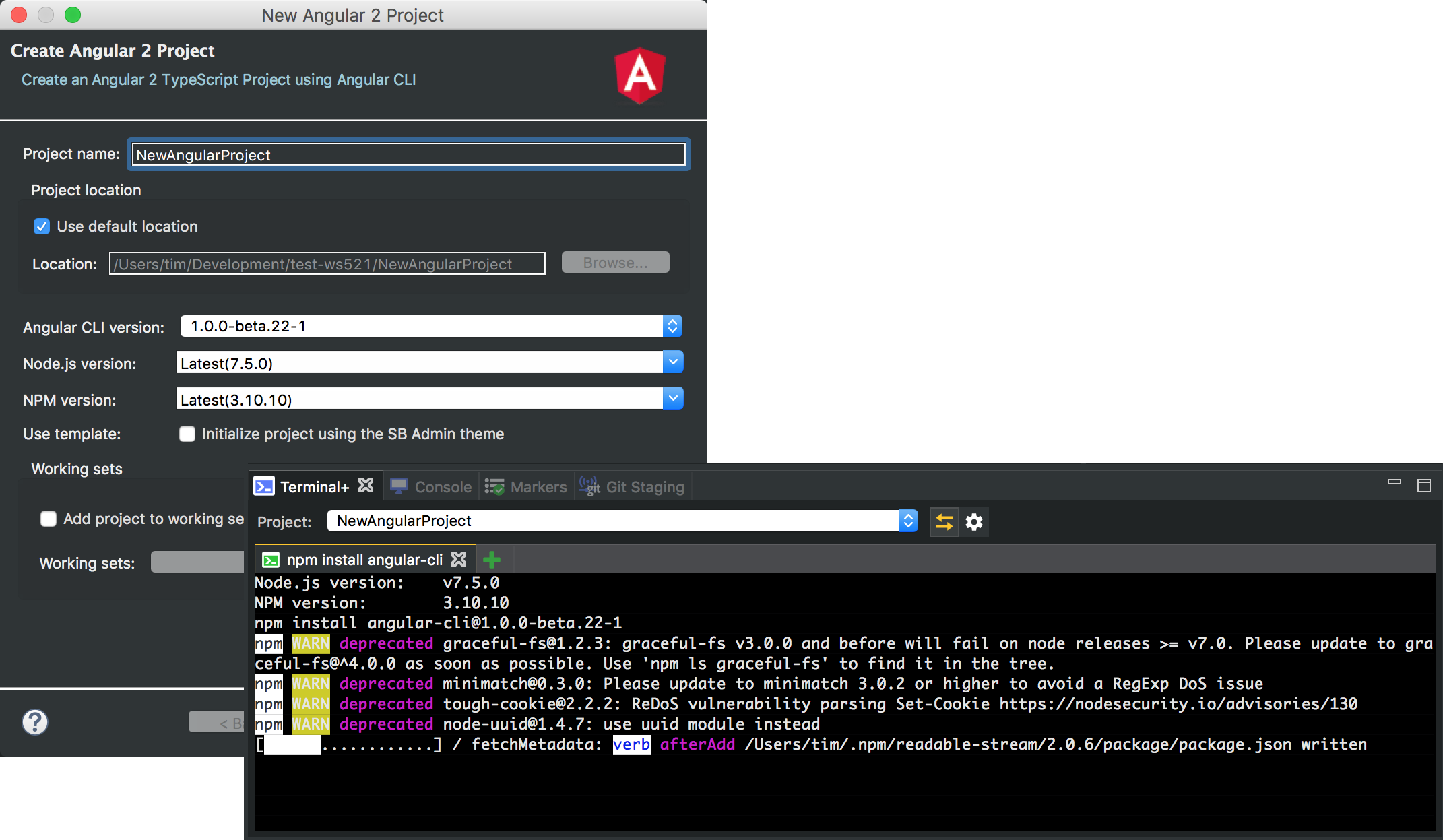Maximize the Terminal+ panel view
Image resolution: width=1443 pixels, height=840 pixels.
tap(1424, 486)
